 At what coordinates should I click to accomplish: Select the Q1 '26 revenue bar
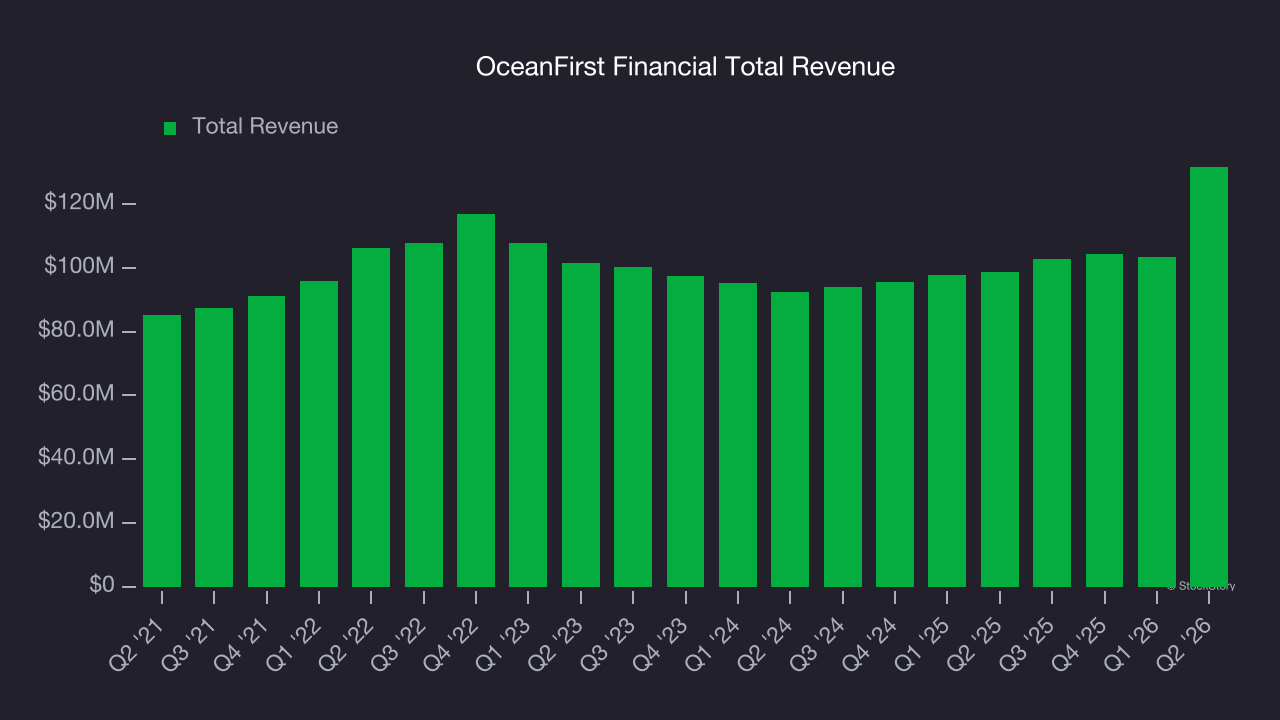[1157, 422]
